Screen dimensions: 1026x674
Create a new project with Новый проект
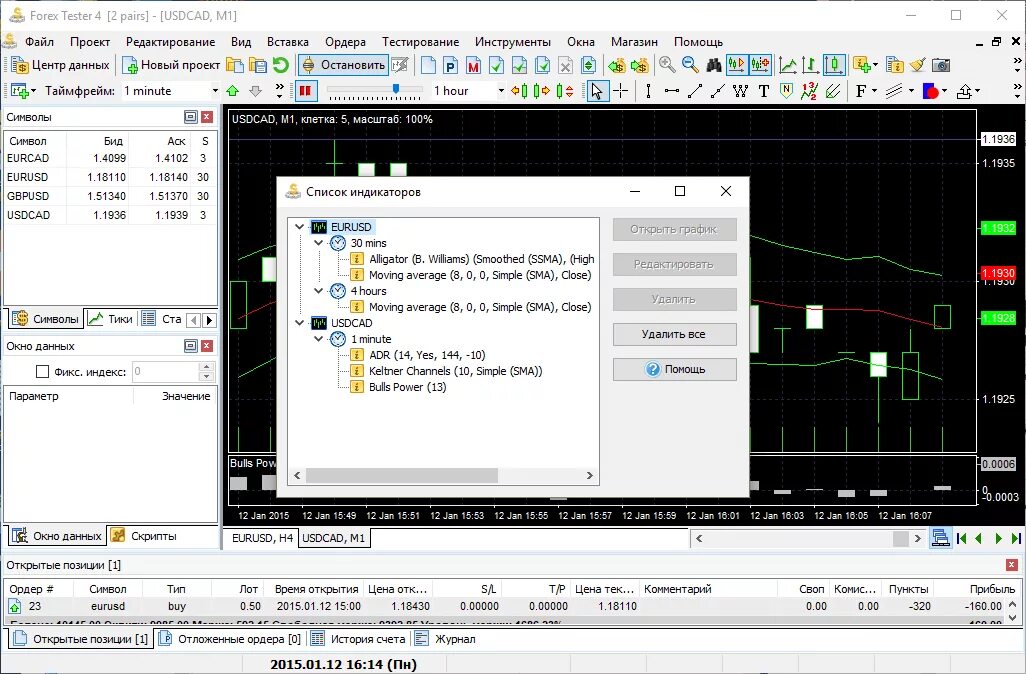[171, 65]
